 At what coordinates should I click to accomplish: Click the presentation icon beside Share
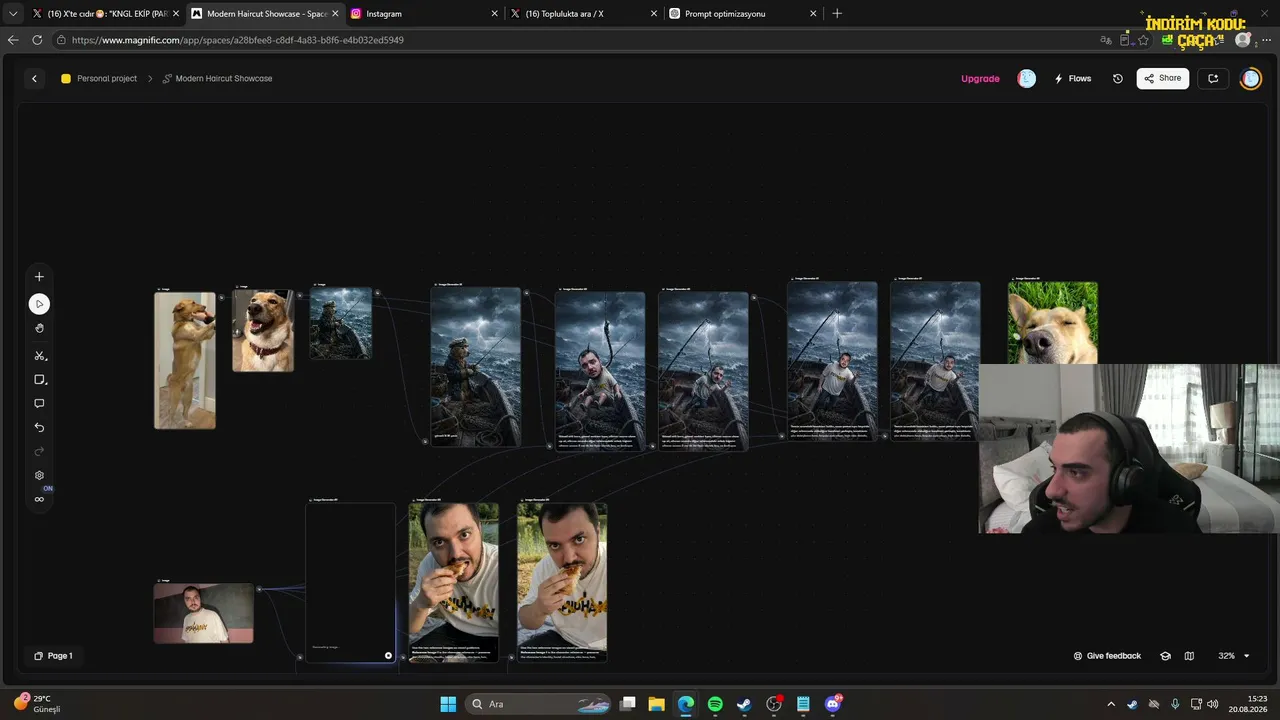(x=1213, y=78)
